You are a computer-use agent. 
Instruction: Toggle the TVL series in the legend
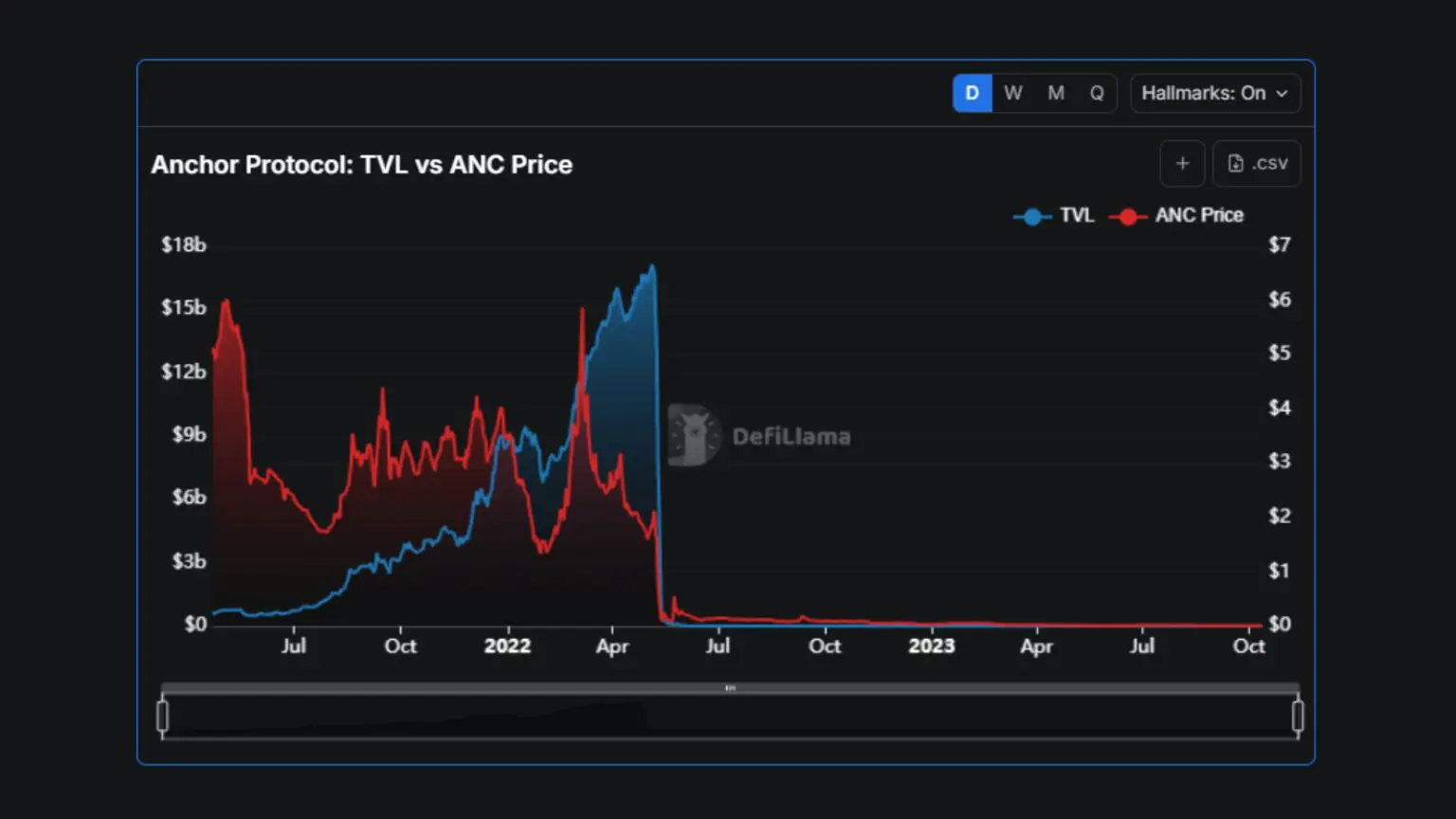coord(1053,215)
